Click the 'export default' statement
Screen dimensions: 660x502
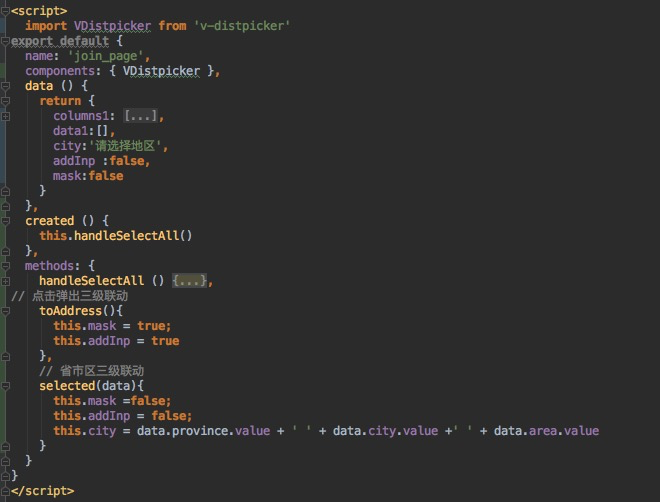60,41
